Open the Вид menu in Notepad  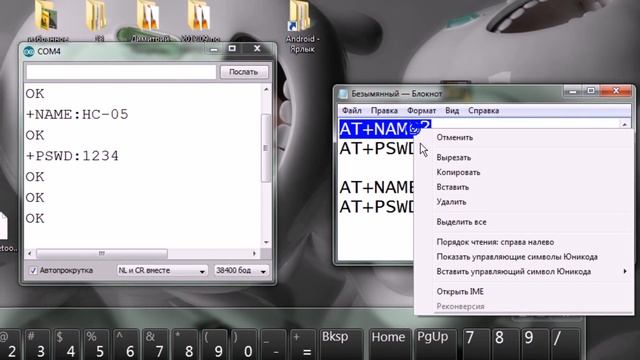coord(452,111)
